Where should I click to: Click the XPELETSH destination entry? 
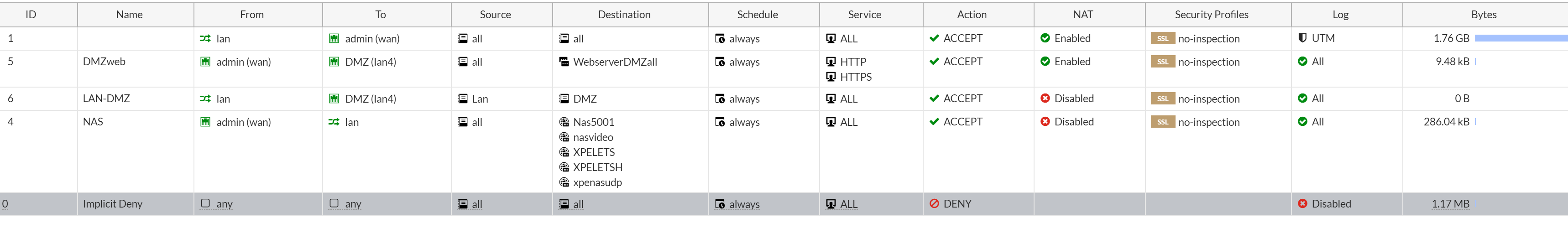point(597,167)
